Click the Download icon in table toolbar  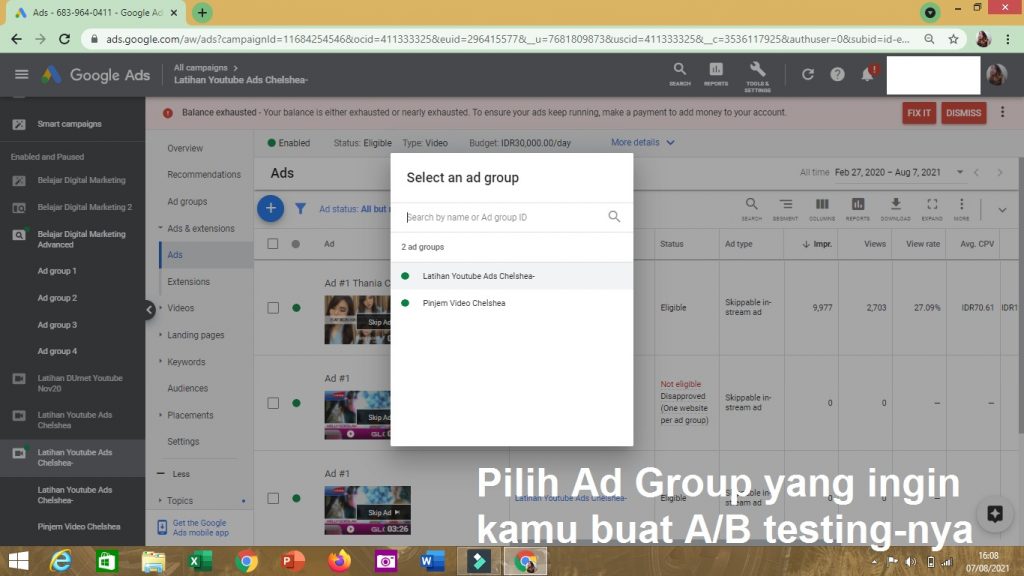(895, 207)
